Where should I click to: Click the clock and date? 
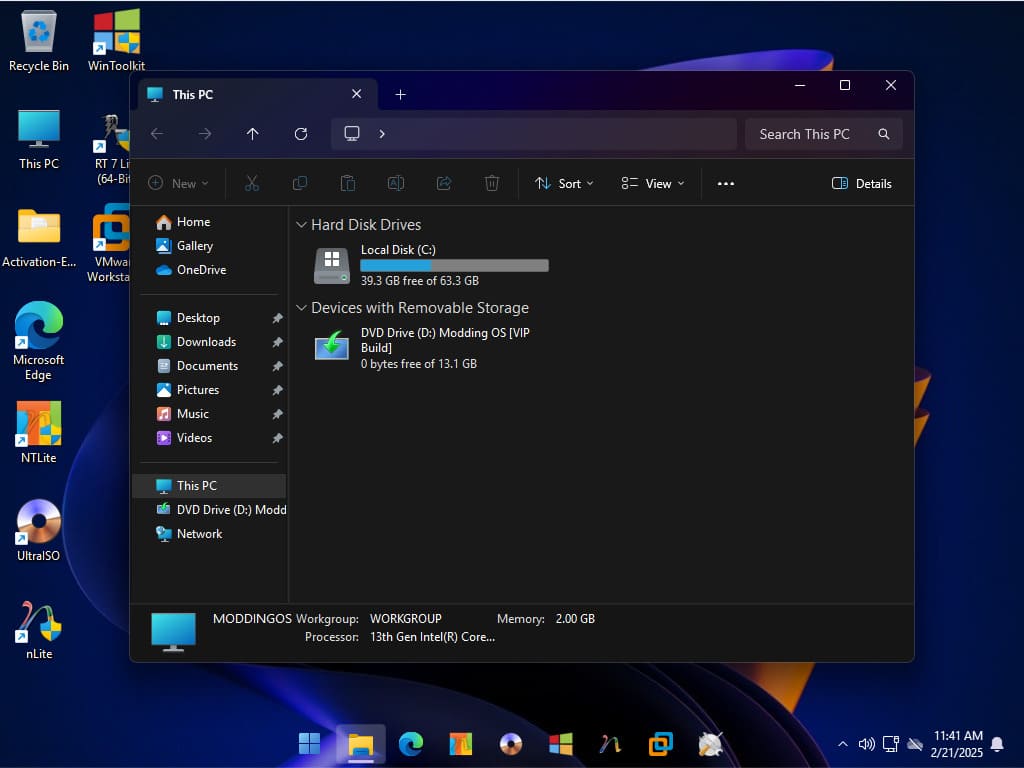pyautogui.click(x=957, y=744)
